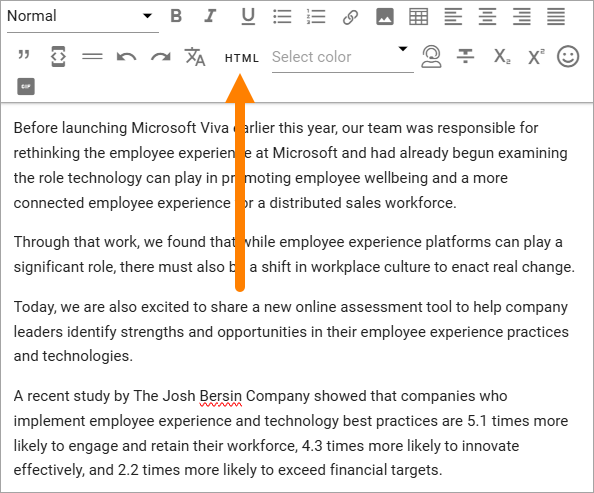Toggle bold formatting

coord(176,16)
